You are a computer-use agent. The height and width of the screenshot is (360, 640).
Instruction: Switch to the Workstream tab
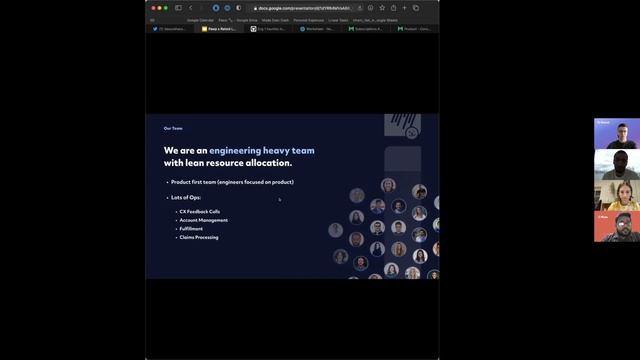(x=317, y=29)
